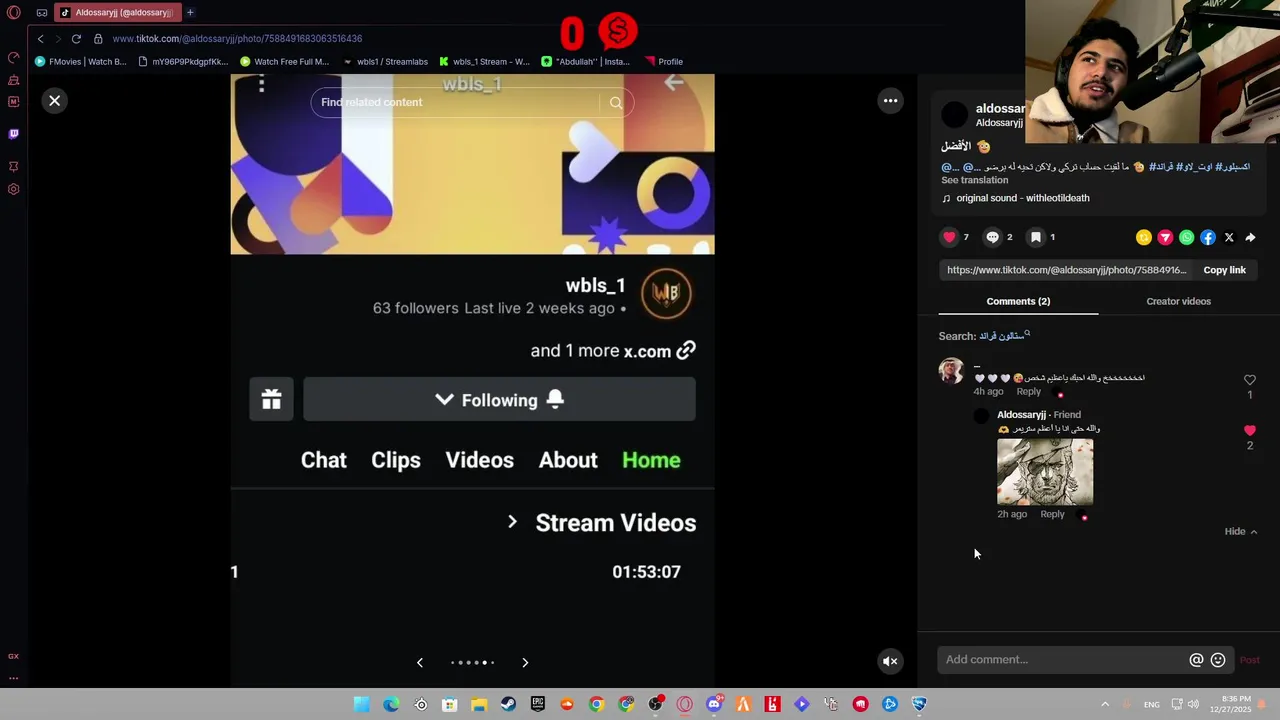1280x720 pixels.
Task: Show hidden system tray icons chevron
Action: (1105, 704)
